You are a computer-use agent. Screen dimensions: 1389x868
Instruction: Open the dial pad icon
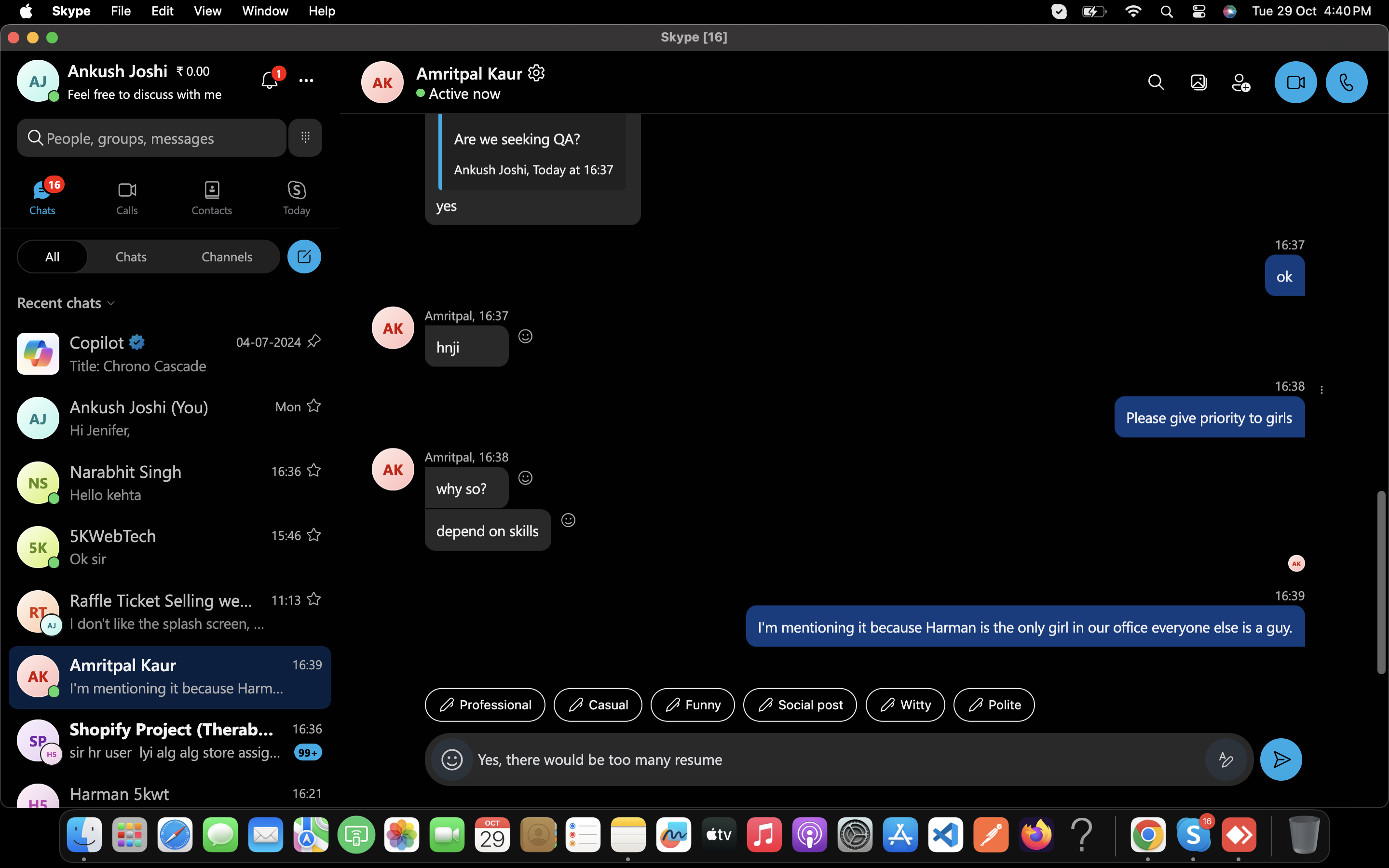(305, 137)
